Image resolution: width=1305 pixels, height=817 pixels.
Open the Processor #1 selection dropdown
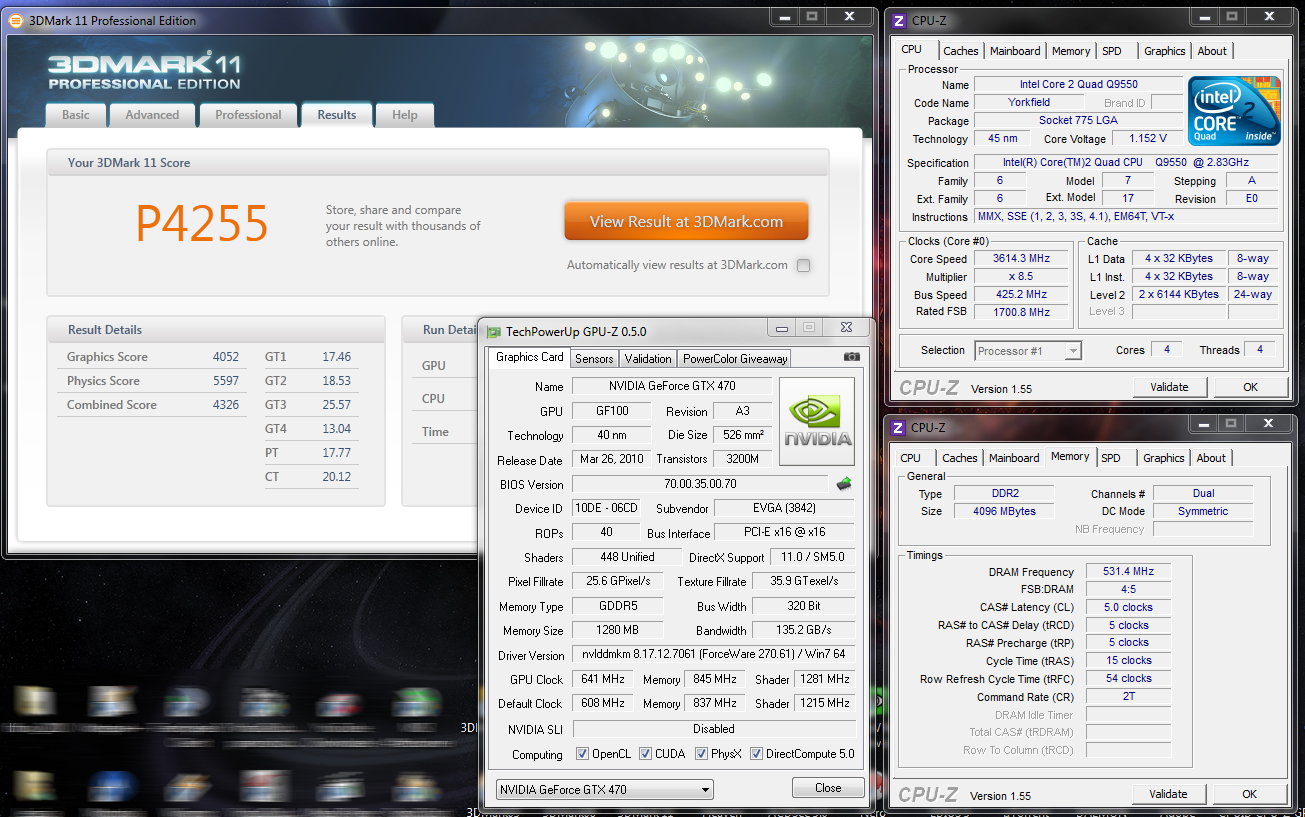point(1027,350)
